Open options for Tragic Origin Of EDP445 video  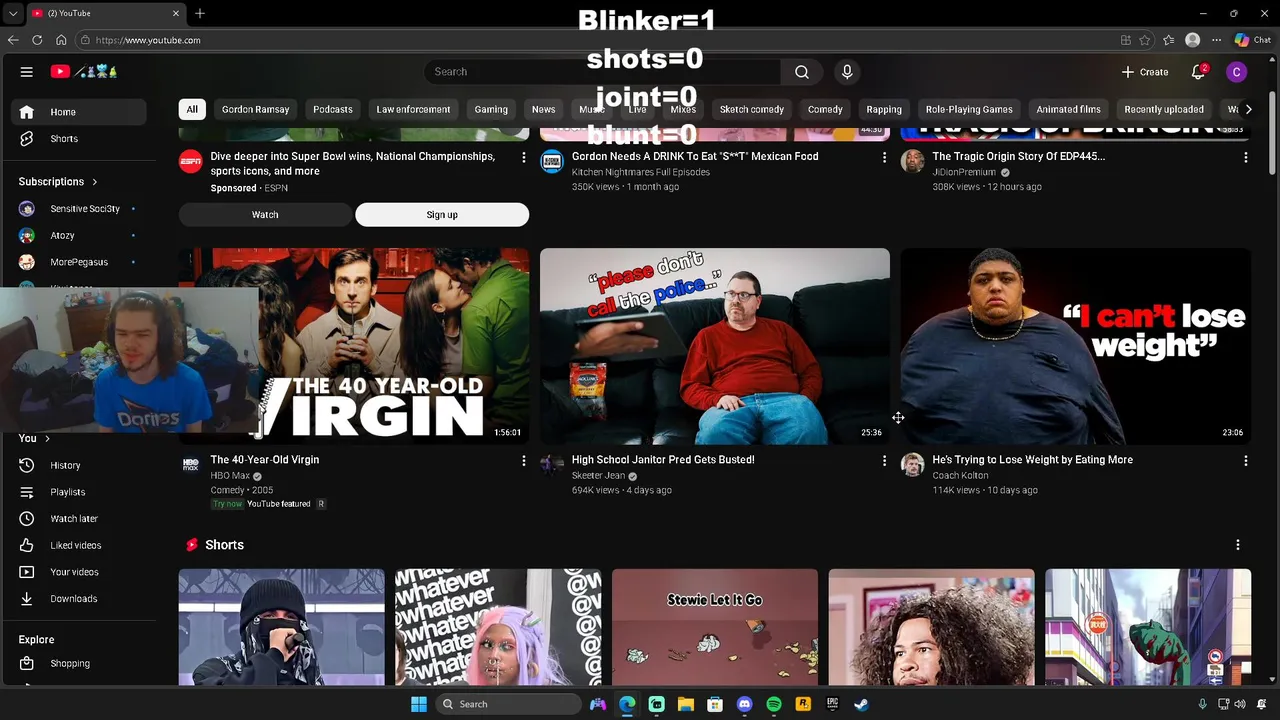click(x=1245, y=157)
